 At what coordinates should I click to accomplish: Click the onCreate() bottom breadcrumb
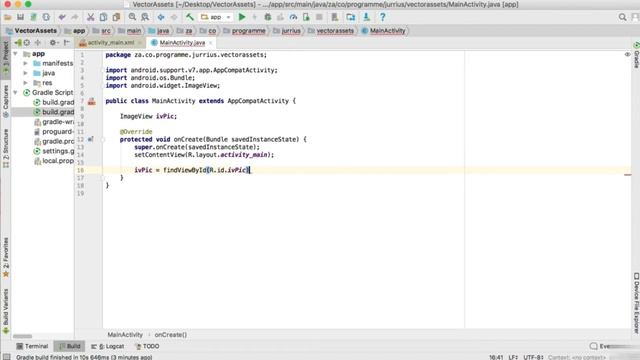[171, 335]
